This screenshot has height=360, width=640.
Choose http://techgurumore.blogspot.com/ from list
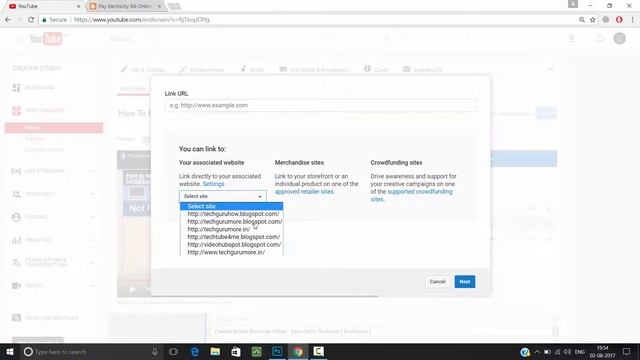point(234,222)
